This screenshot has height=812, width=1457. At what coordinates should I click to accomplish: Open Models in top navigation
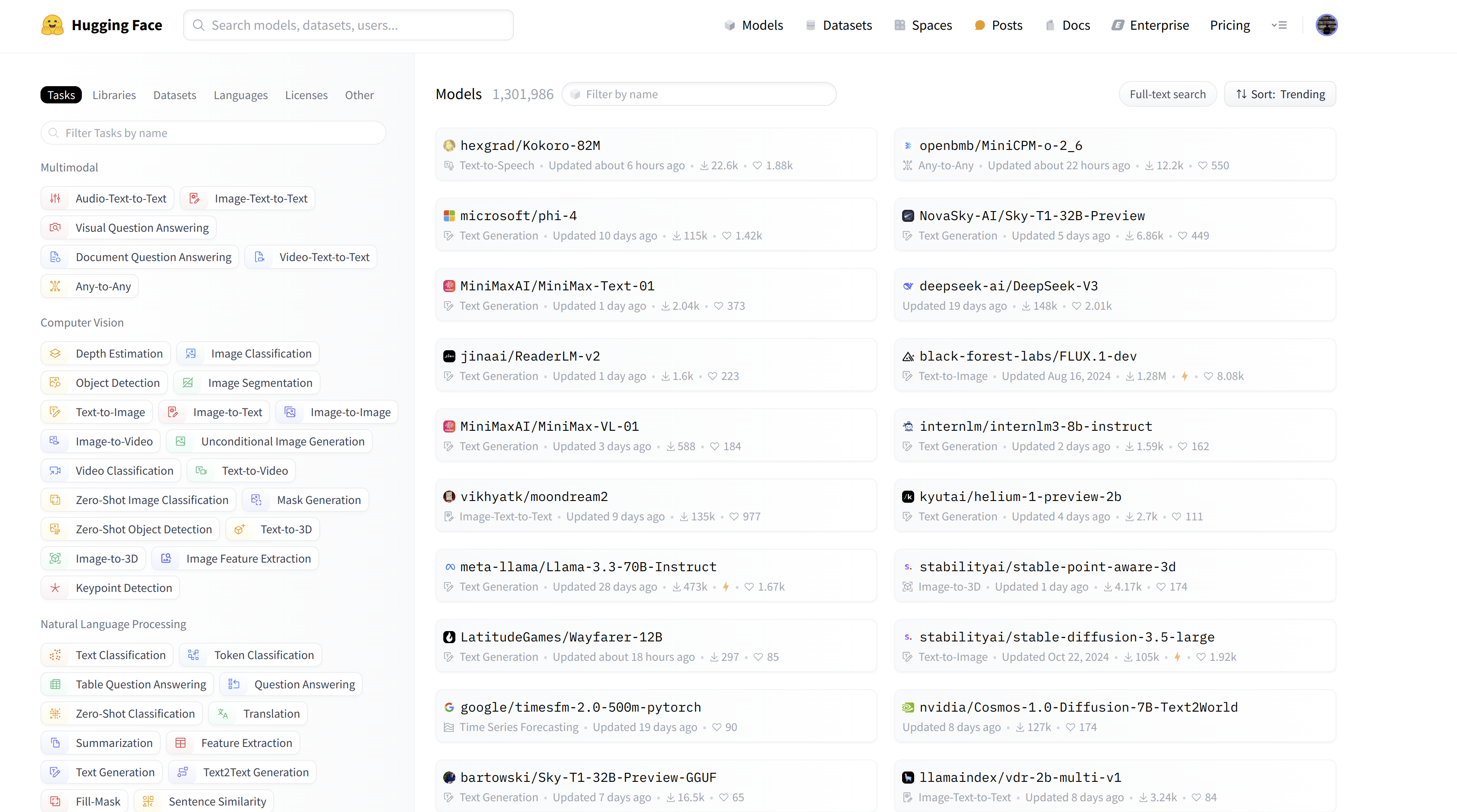(x=753, y=25)
